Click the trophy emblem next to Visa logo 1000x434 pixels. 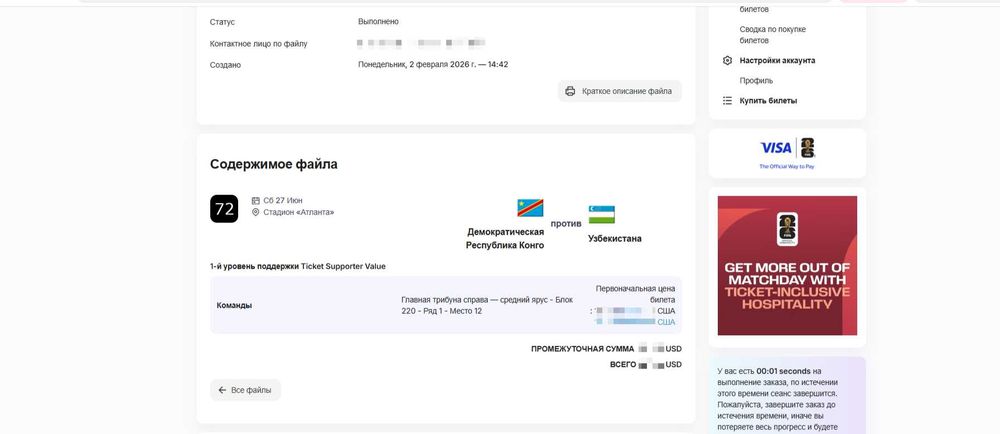(807, 148)
